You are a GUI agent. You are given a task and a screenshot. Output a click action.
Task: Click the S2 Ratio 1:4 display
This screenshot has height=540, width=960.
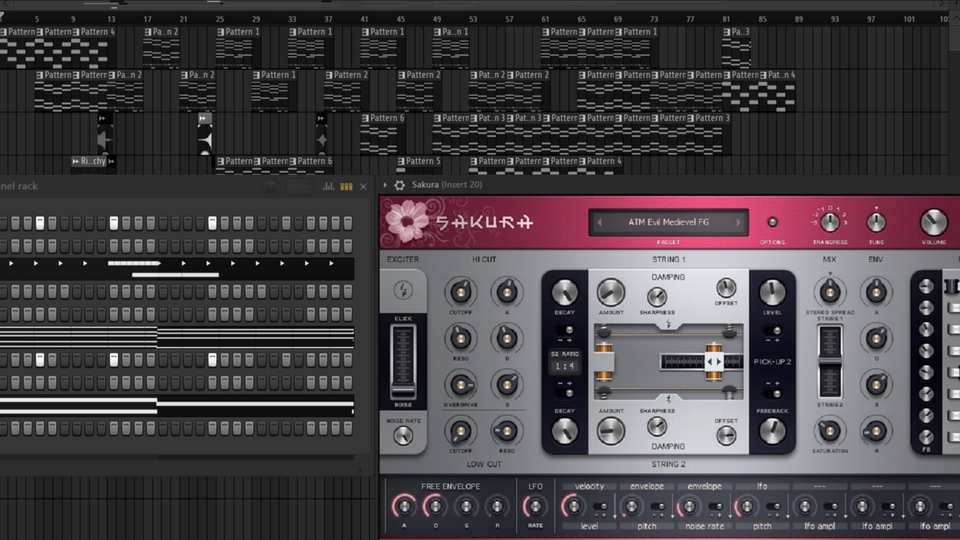pyautogui.click(x=564, y=366)
